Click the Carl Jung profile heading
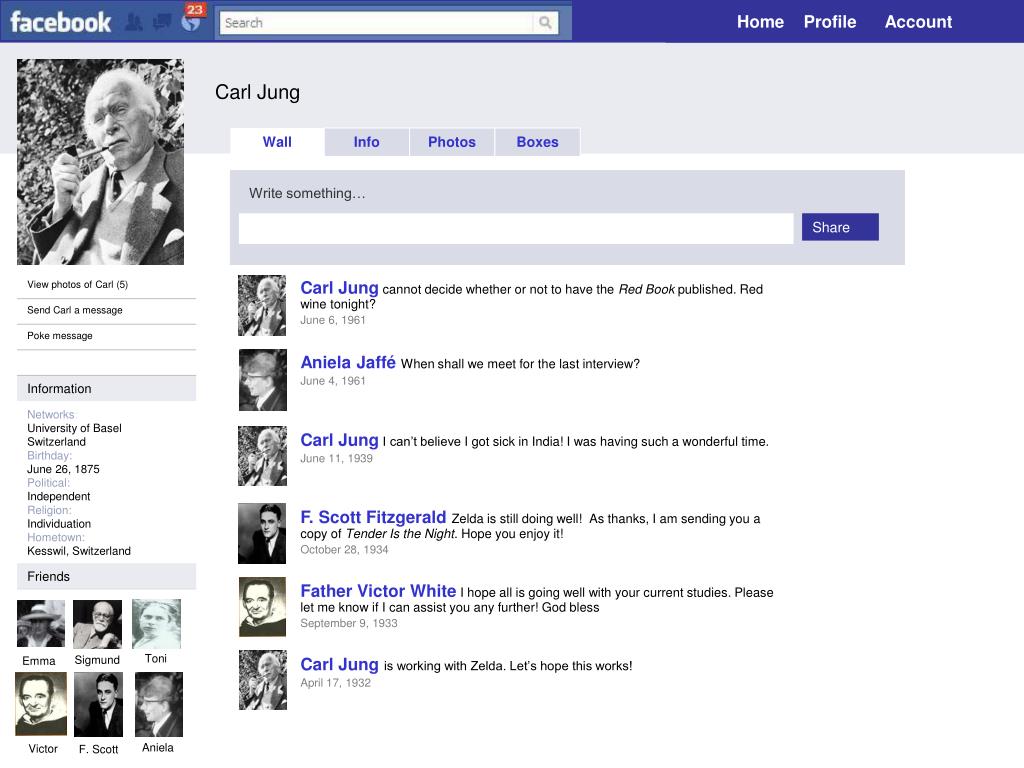1024x768 pixels. pyautogui.click(x=257, y=92)
